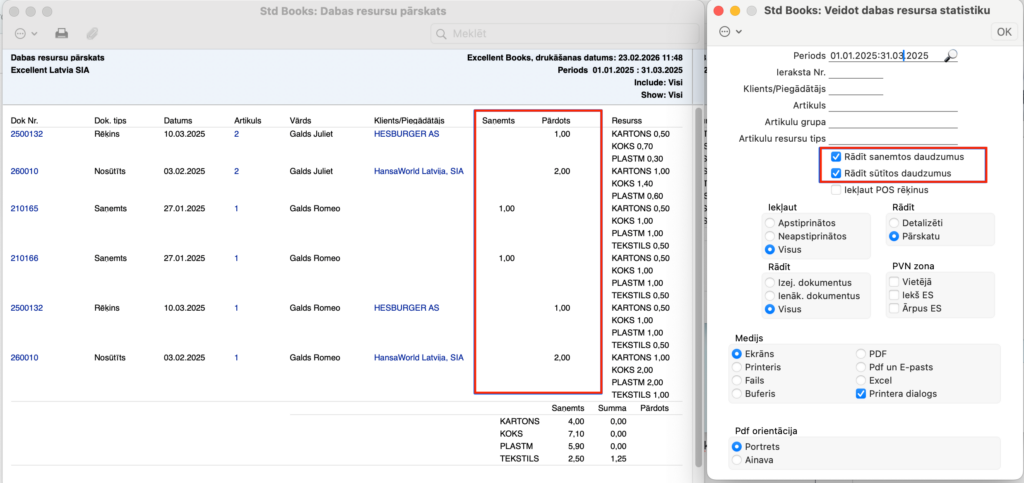Uncheck Rādīt saņemtos daudzumus
The height and width of the screenshot is (483, 1024).
[836, 157]
